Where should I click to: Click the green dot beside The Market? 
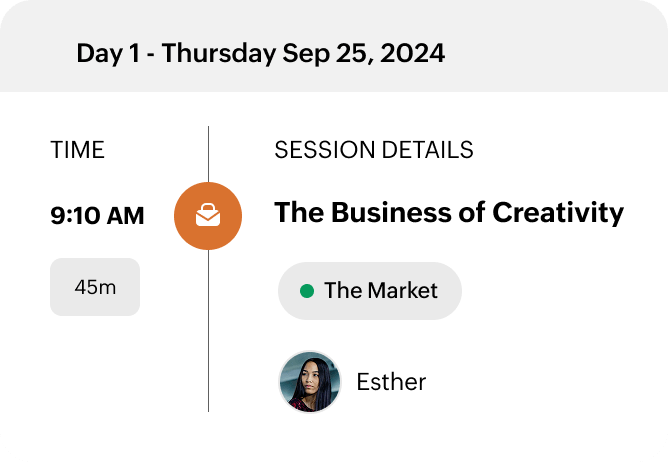click(x=307, y=291)
